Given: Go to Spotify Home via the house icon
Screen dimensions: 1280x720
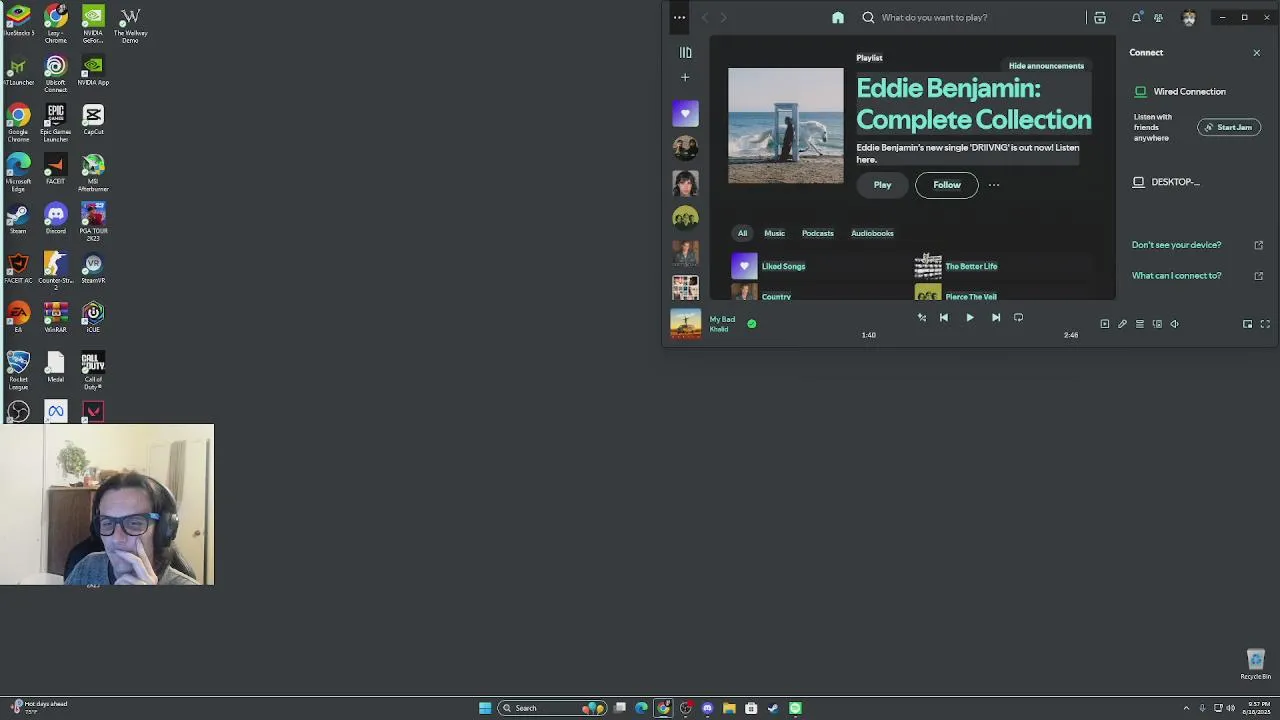Looking at the screenshot, I should [x=838, y=17].
